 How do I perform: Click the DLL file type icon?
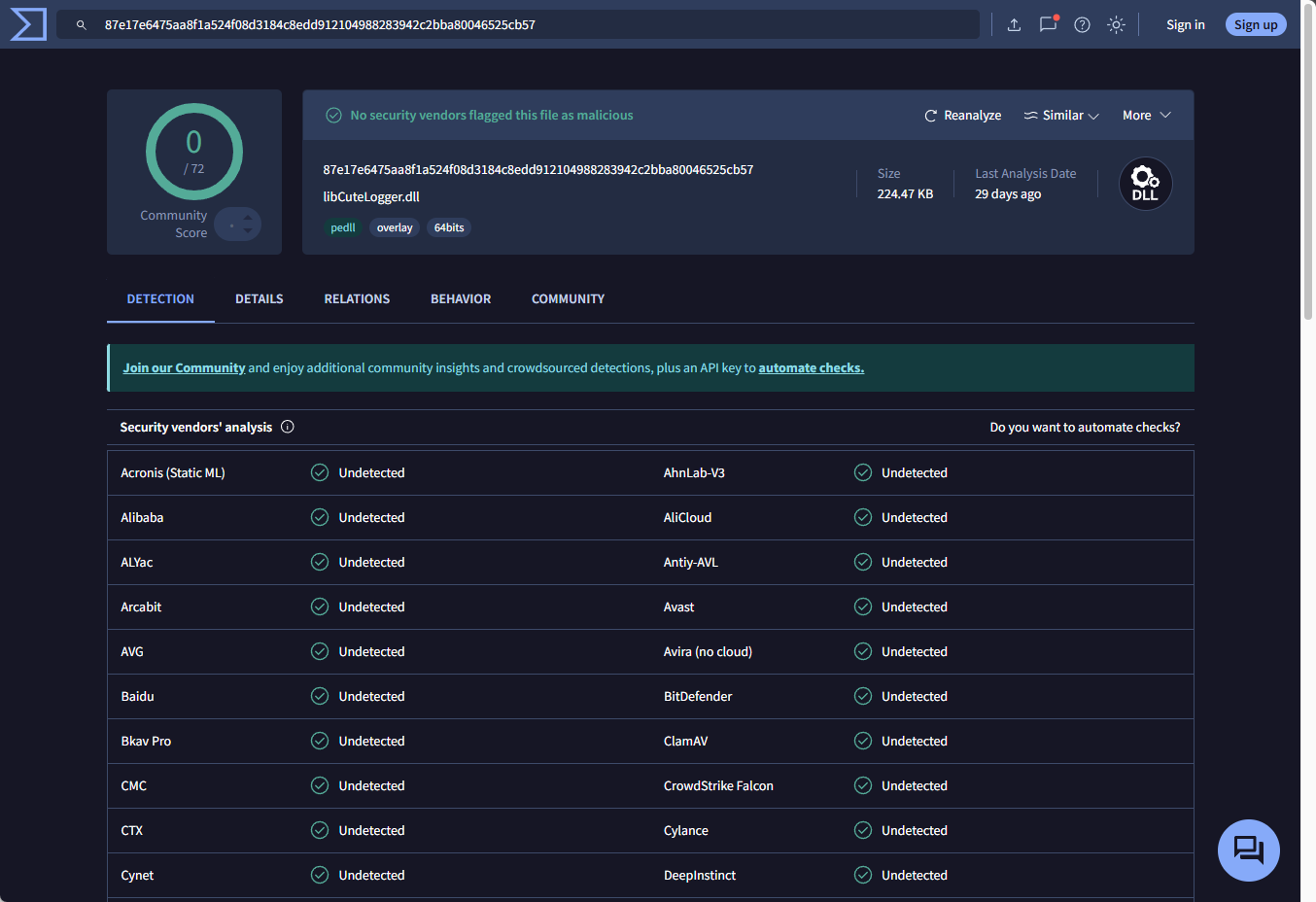[x=1145, y=184]
